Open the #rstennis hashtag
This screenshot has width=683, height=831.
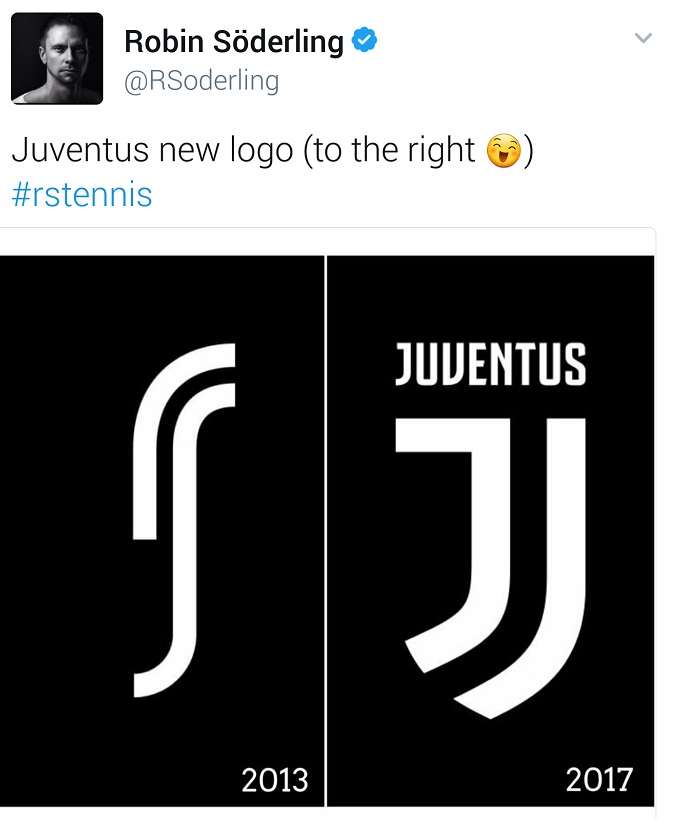point(82,194)
